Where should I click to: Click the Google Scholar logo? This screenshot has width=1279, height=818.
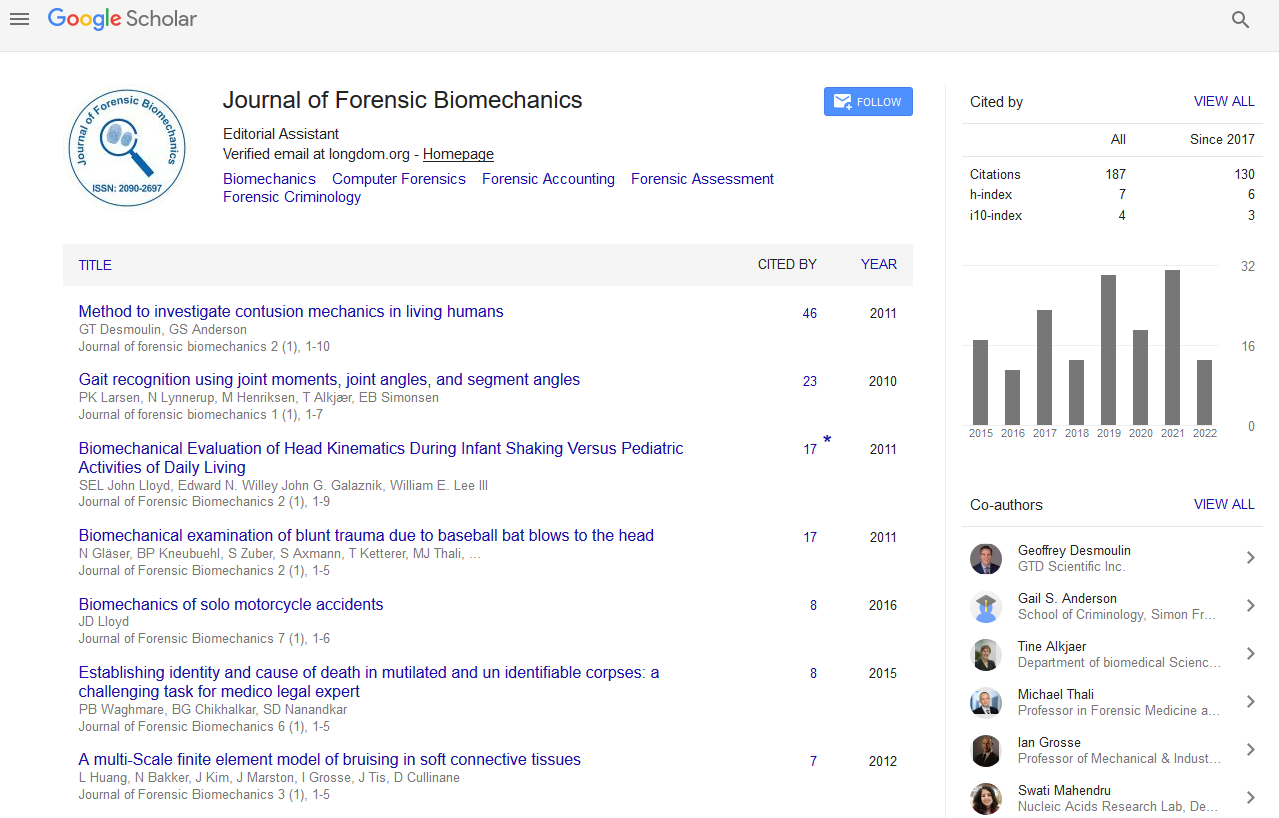click(x=122, y=19)
